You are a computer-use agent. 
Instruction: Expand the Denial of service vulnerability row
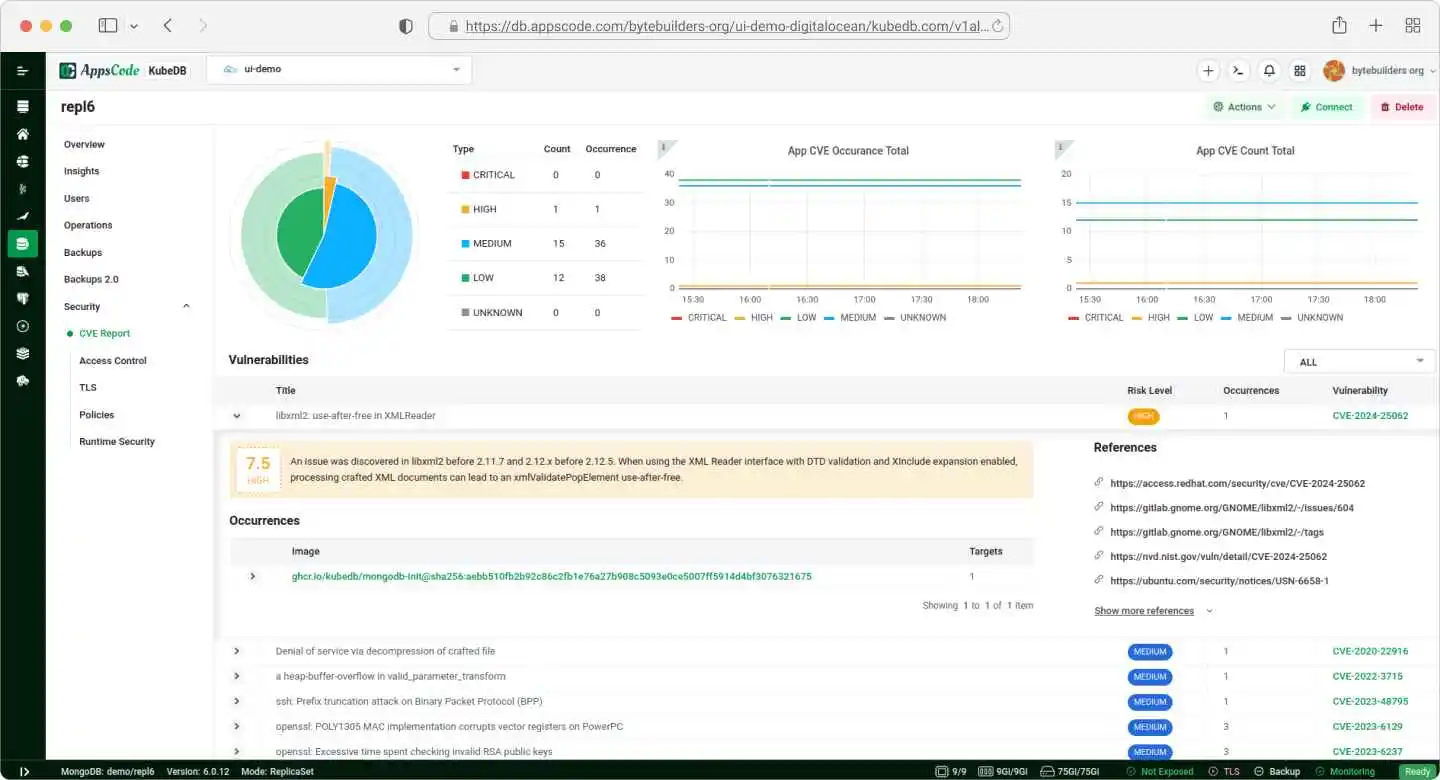[x=237, y=651]
